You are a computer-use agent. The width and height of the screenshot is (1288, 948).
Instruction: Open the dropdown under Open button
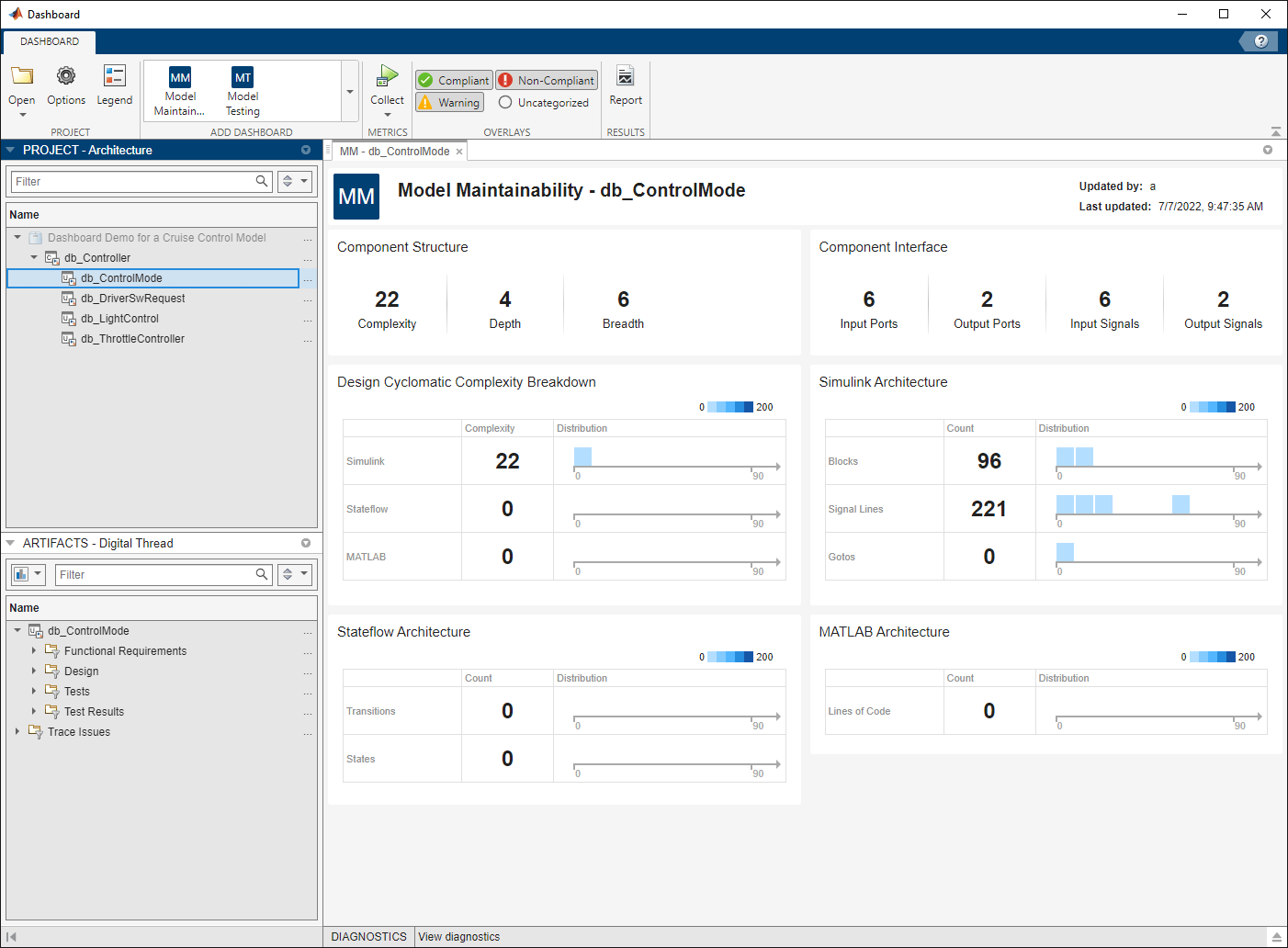pyautogui.click(x=22, y=115)
